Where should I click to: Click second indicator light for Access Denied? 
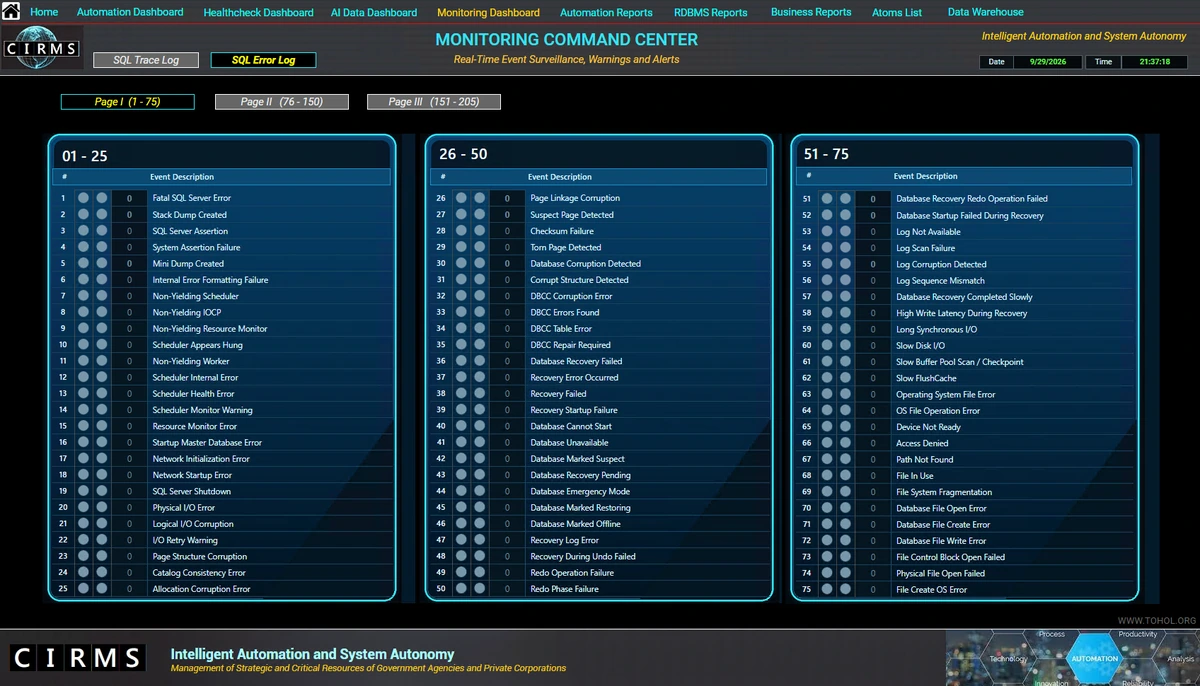845,443
